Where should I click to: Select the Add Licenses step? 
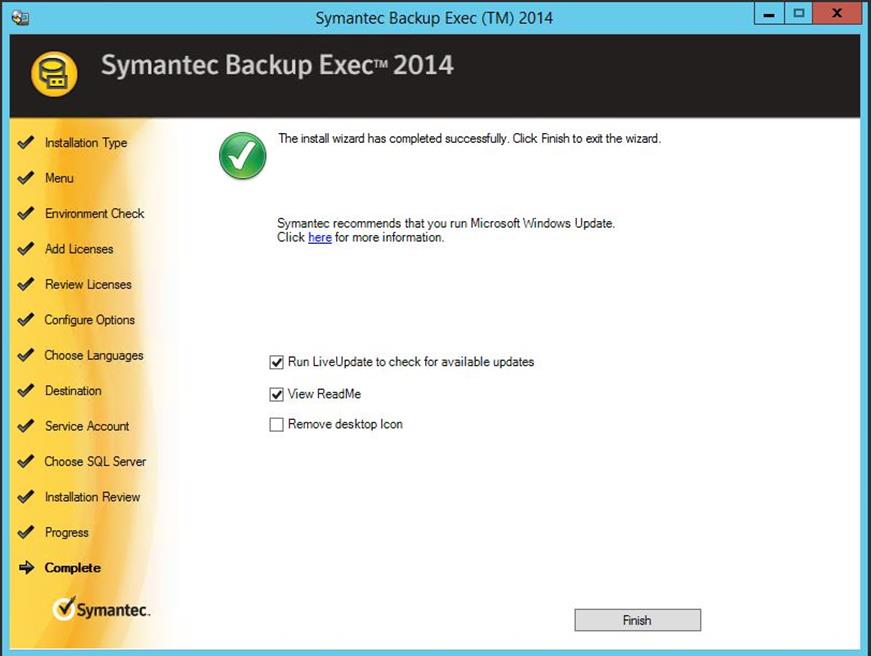tap(79, 249)
